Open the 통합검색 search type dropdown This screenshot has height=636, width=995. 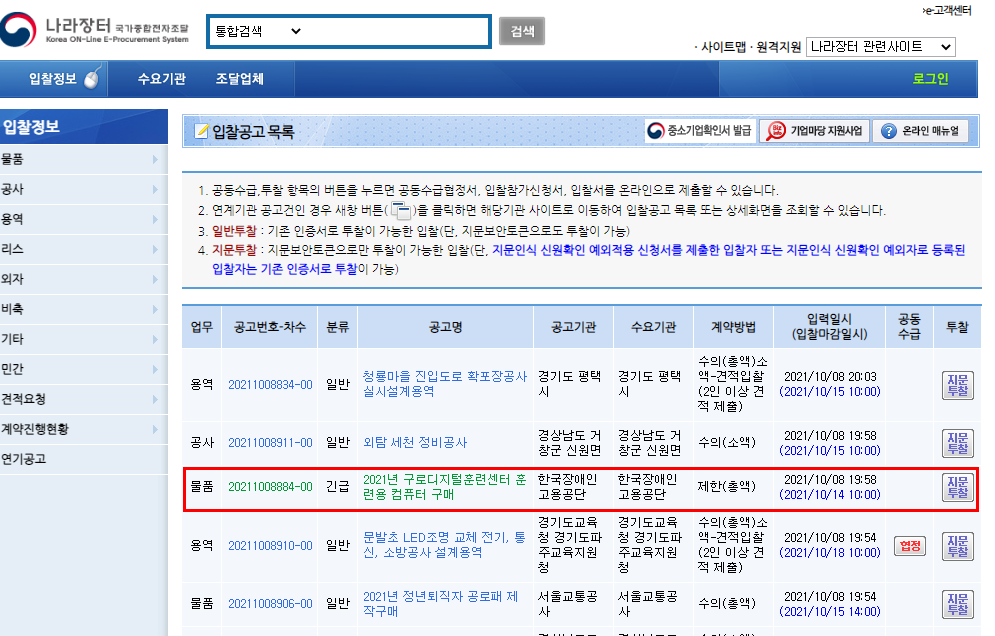258,31
